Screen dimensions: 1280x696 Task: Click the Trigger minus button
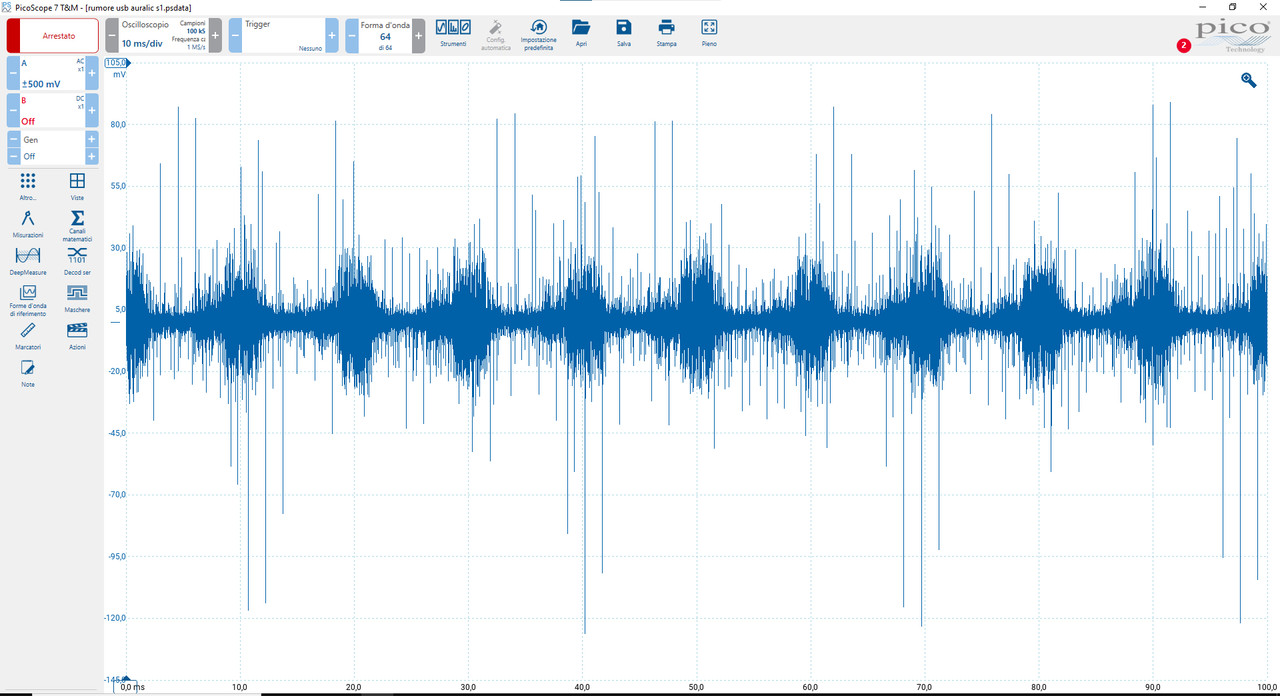(235, 36)
